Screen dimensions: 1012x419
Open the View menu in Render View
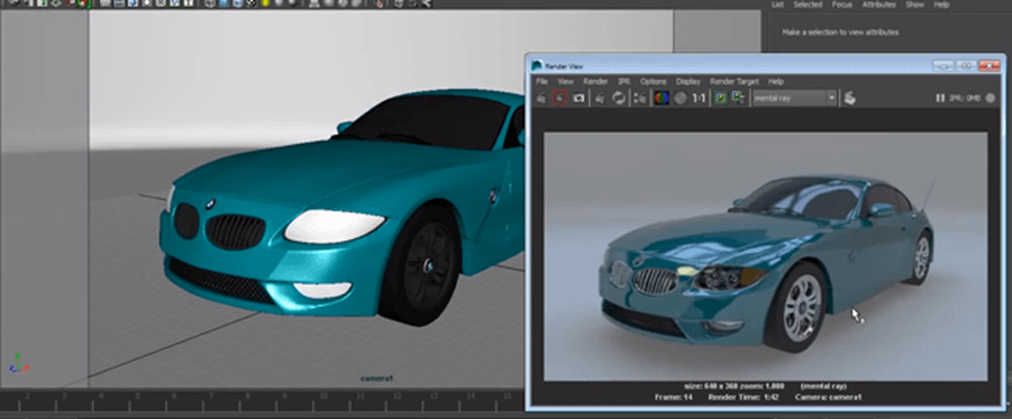[565, 82]
